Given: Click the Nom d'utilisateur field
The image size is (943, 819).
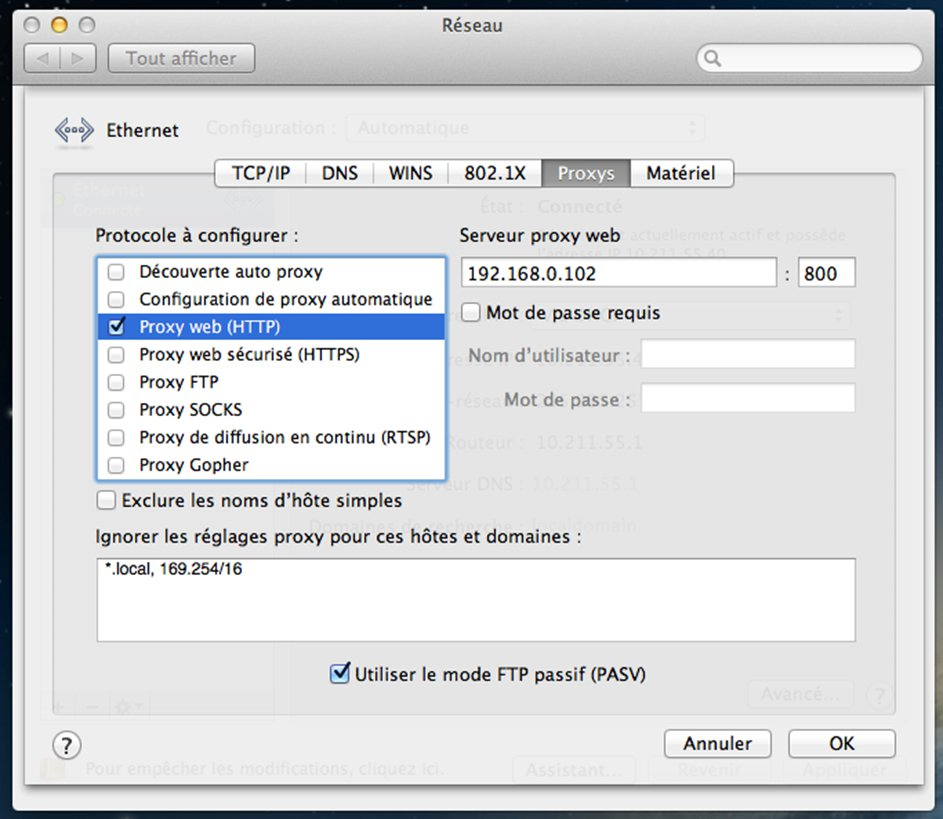Looking at the screenshot, I should tap(748, 354).
